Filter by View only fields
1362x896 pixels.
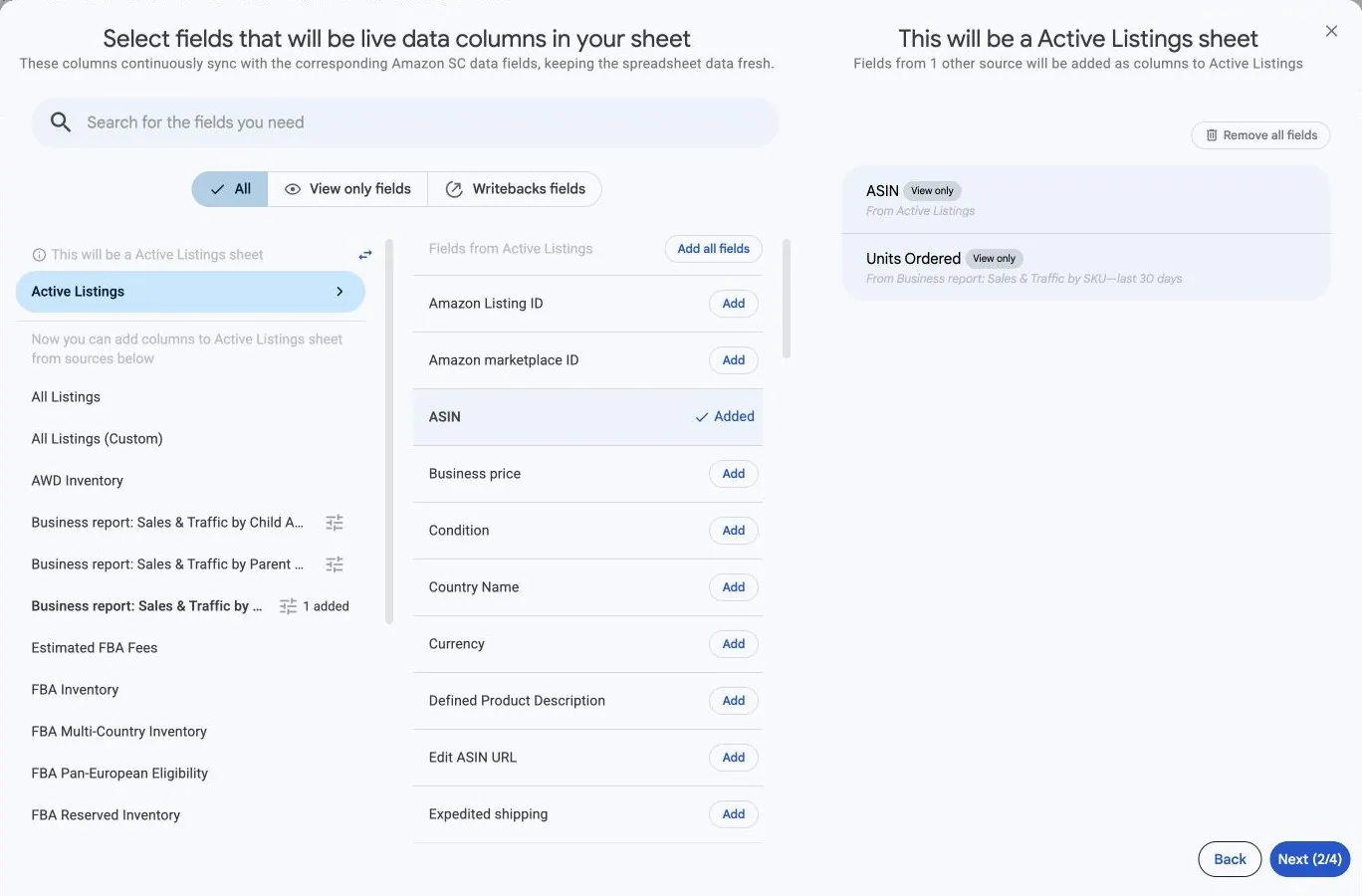(x=347, y=189)
